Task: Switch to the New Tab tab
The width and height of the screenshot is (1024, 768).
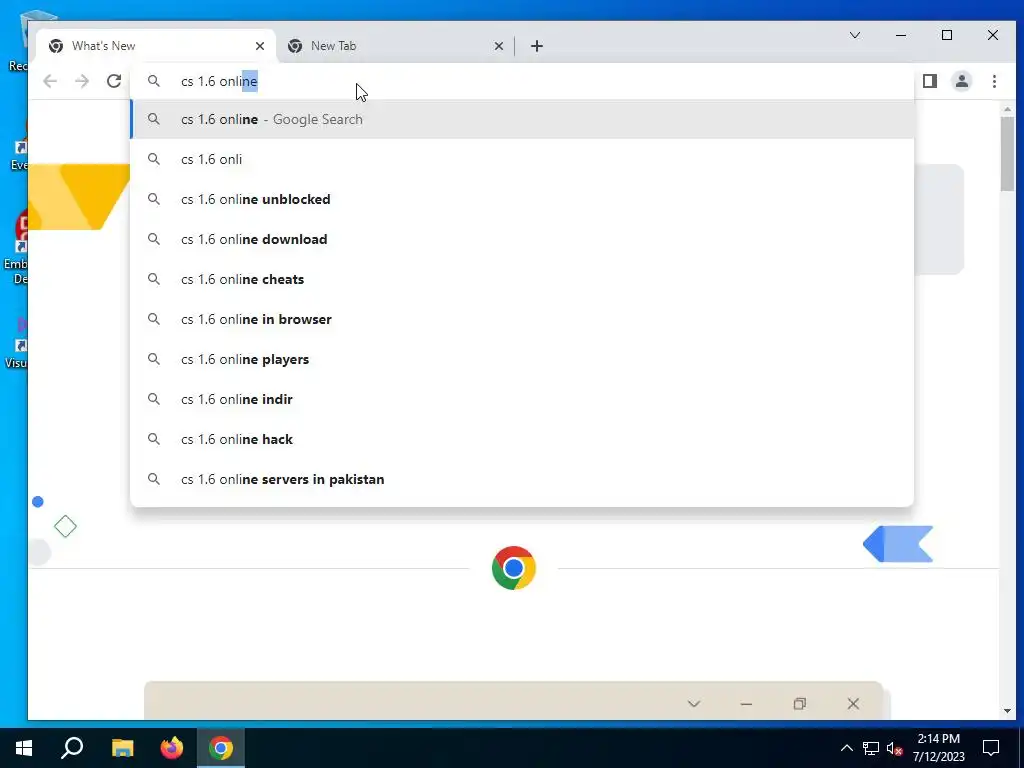Action: 395,46
